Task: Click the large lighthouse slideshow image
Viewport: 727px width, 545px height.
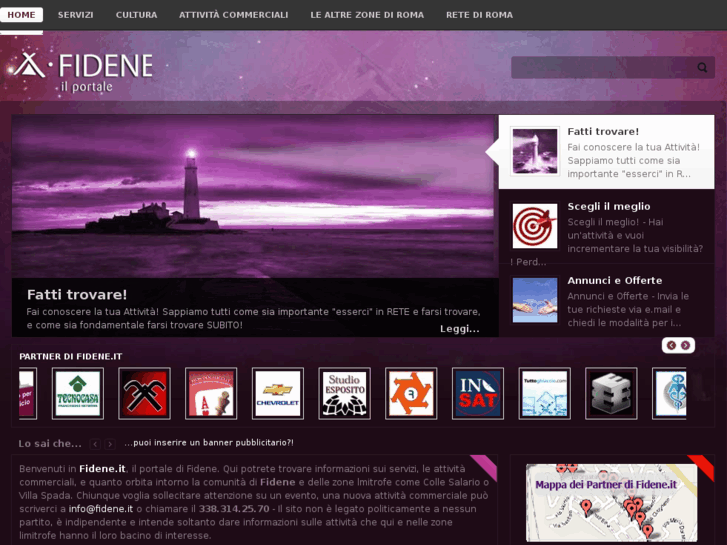Action: point(254,196)
